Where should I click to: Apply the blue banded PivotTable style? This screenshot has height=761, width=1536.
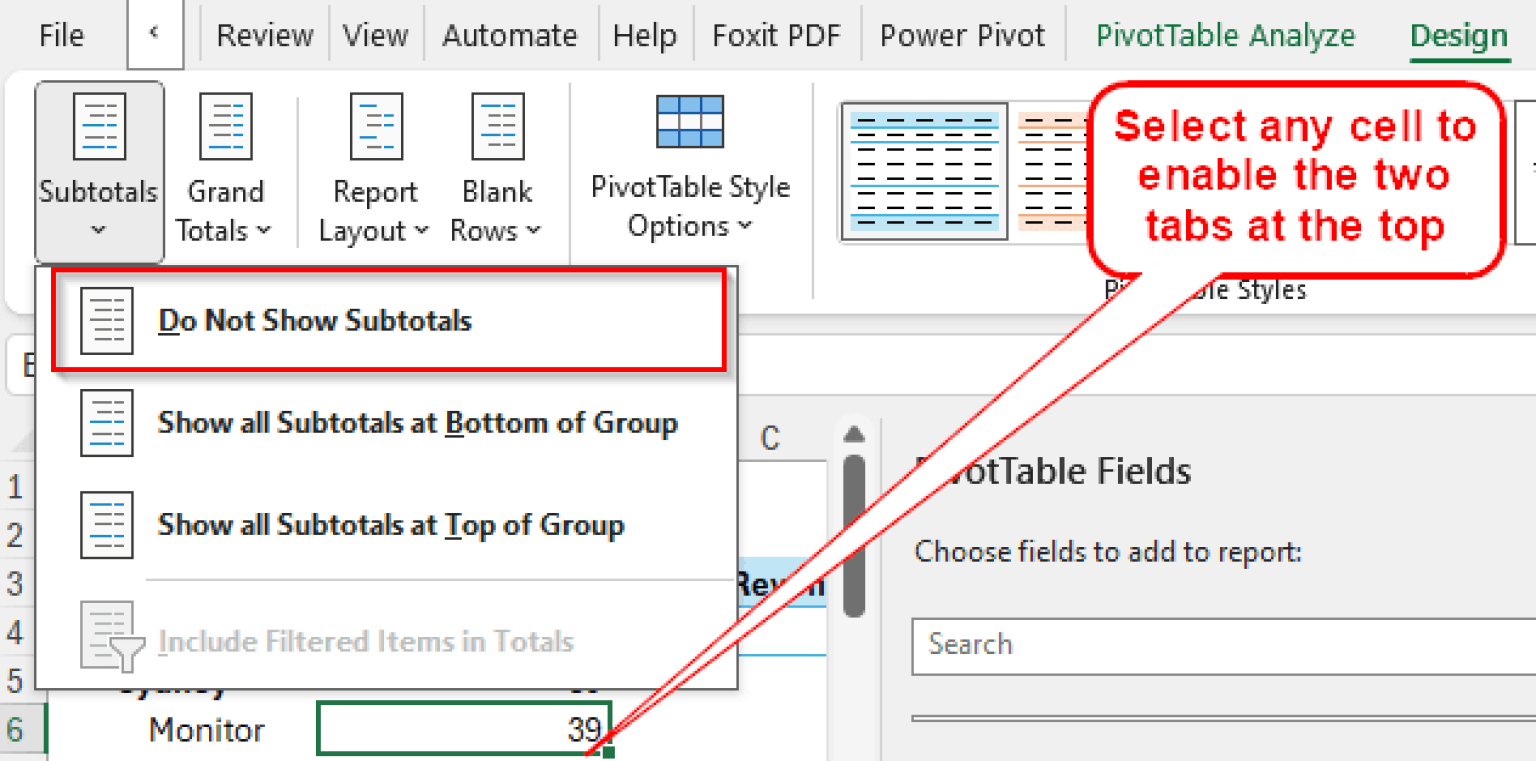click(923, 170)
